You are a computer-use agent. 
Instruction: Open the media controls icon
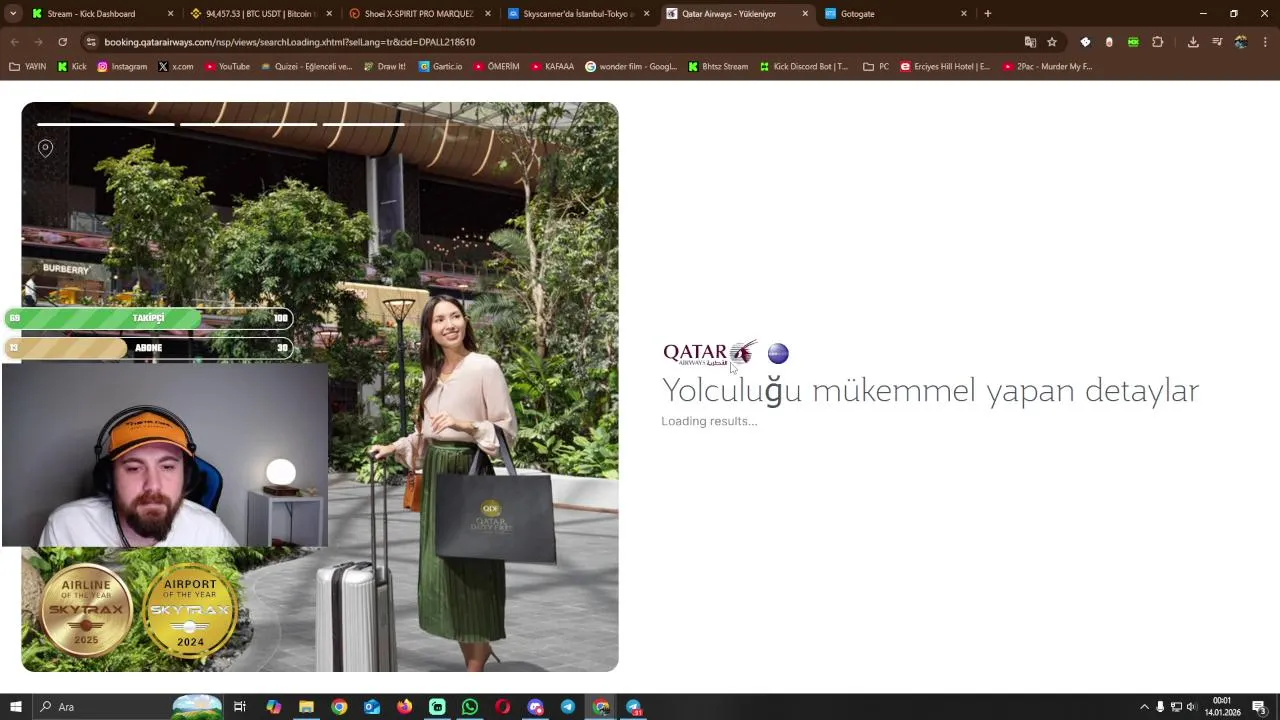click(1217, 42)
